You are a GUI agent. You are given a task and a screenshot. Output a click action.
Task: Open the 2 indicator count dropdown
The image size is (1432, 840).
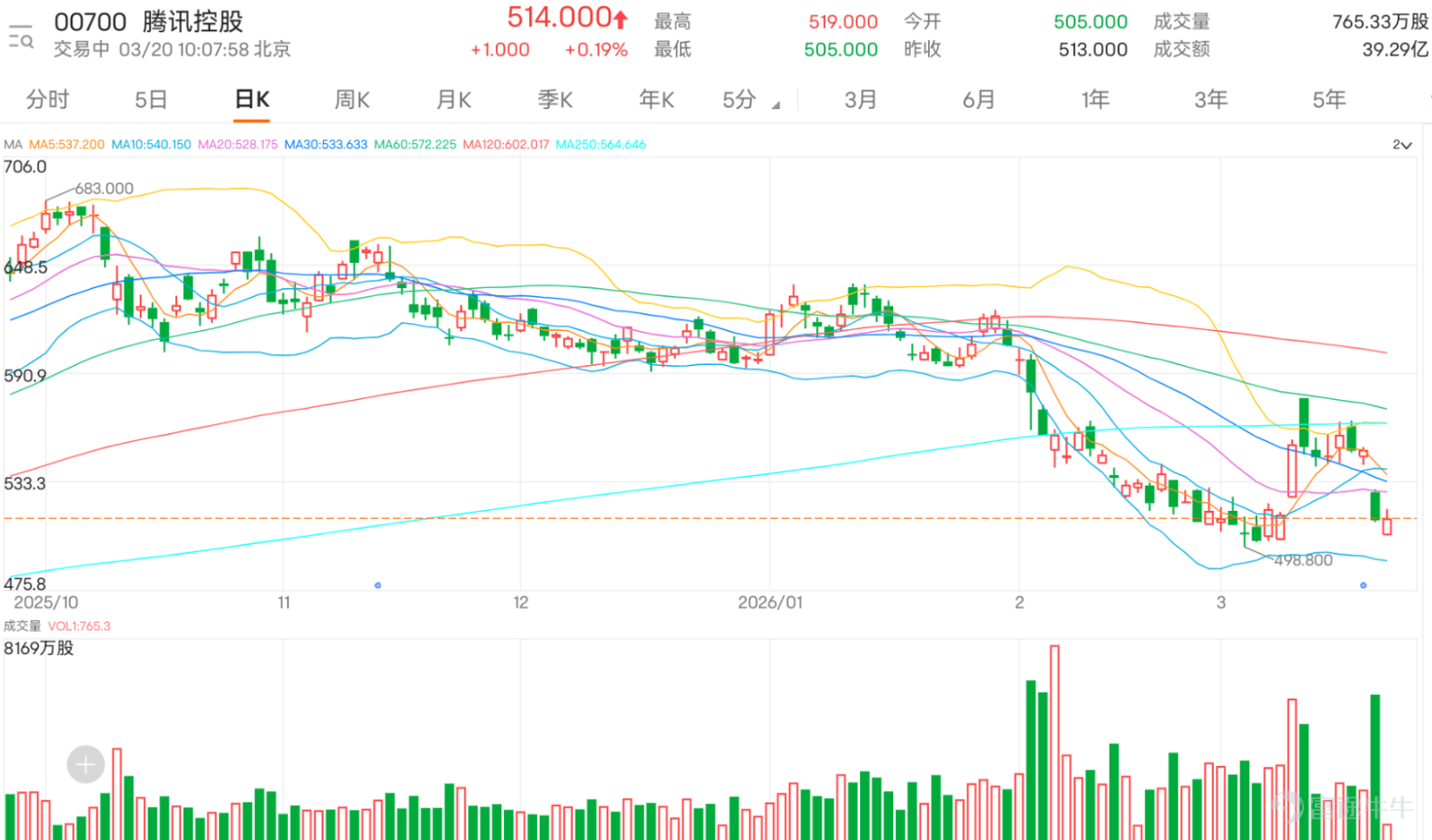(x=1402, y=145)
